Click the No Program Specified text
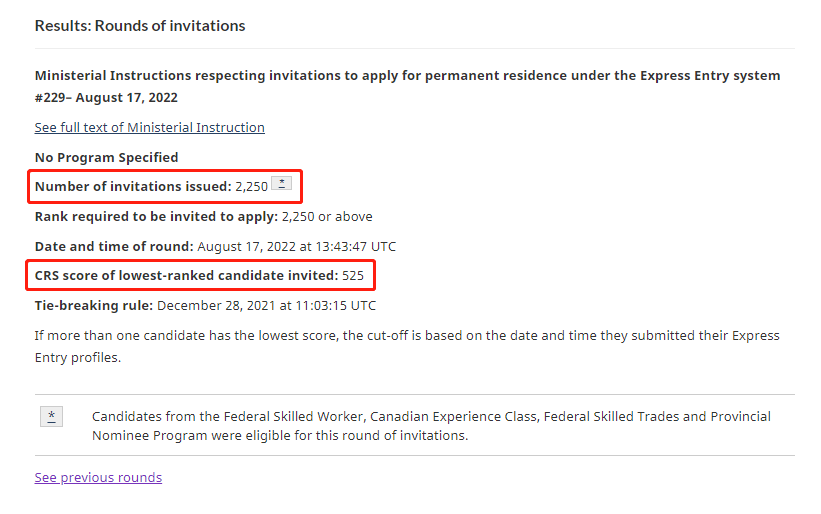Screen dimensions: 821x514 coord(106,158)
